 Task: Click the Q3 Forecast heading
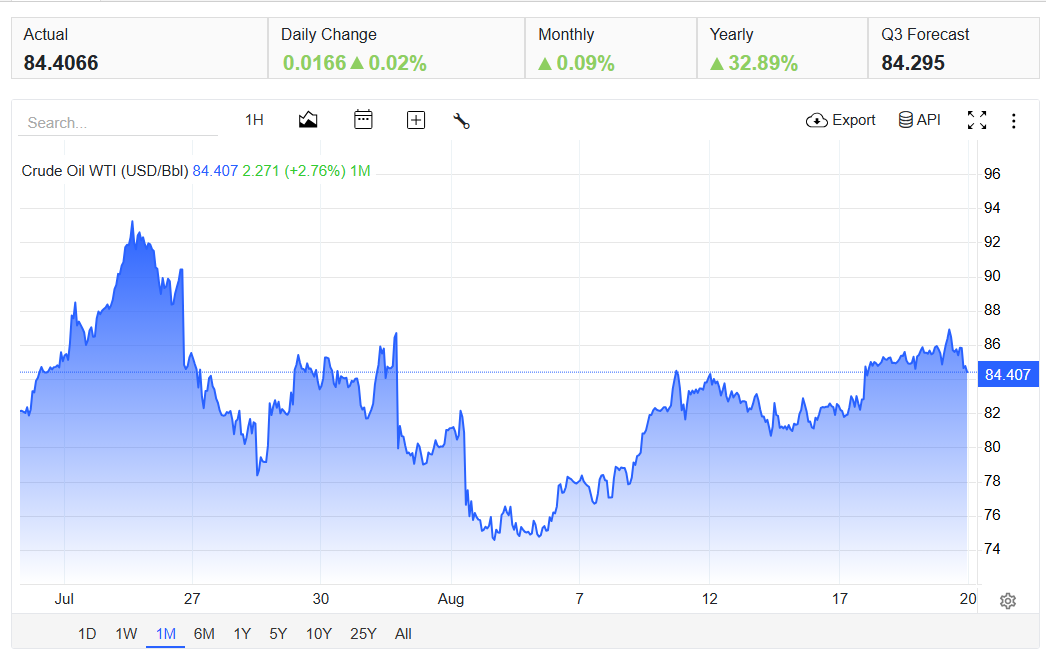coord(925,35)
